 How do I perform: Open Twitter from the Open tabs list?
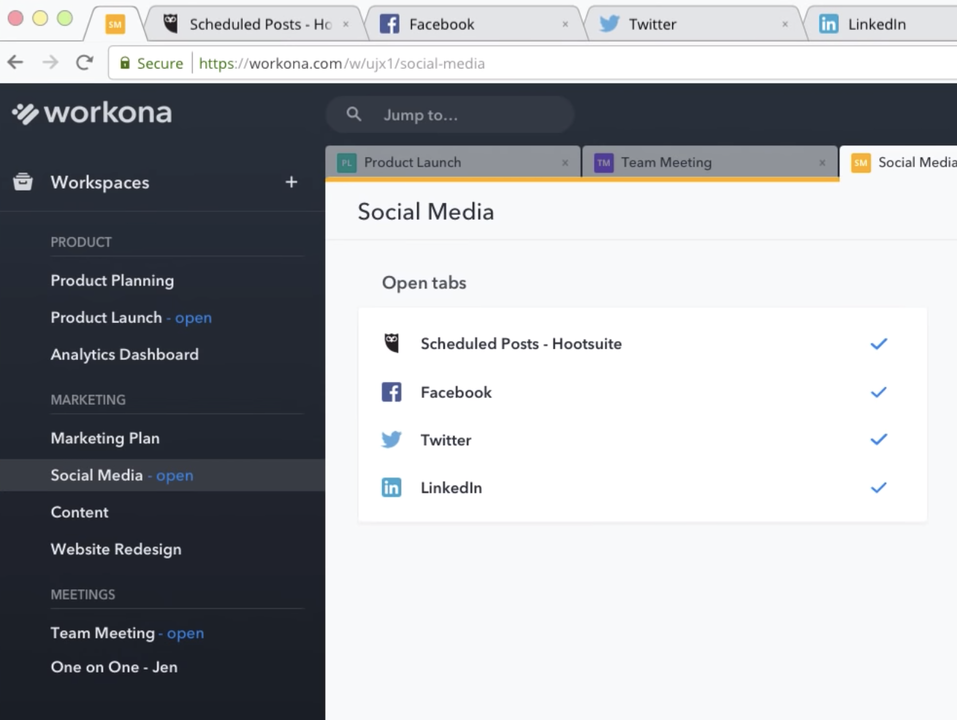click(446, 440)
